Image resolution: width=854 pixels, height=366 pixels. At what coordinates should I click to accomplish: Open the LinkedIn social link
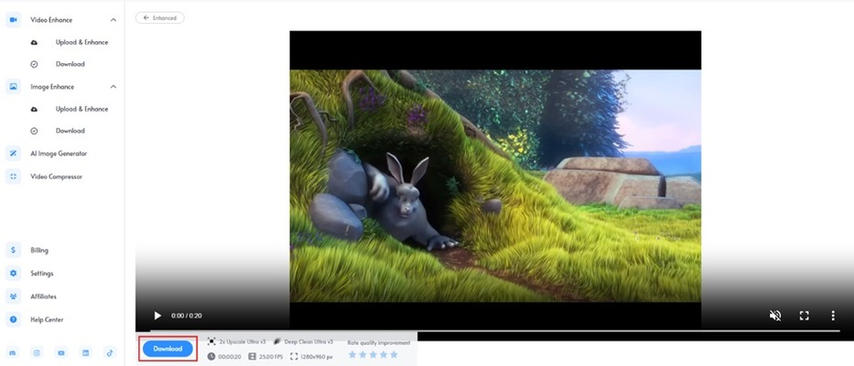point(86,353)
